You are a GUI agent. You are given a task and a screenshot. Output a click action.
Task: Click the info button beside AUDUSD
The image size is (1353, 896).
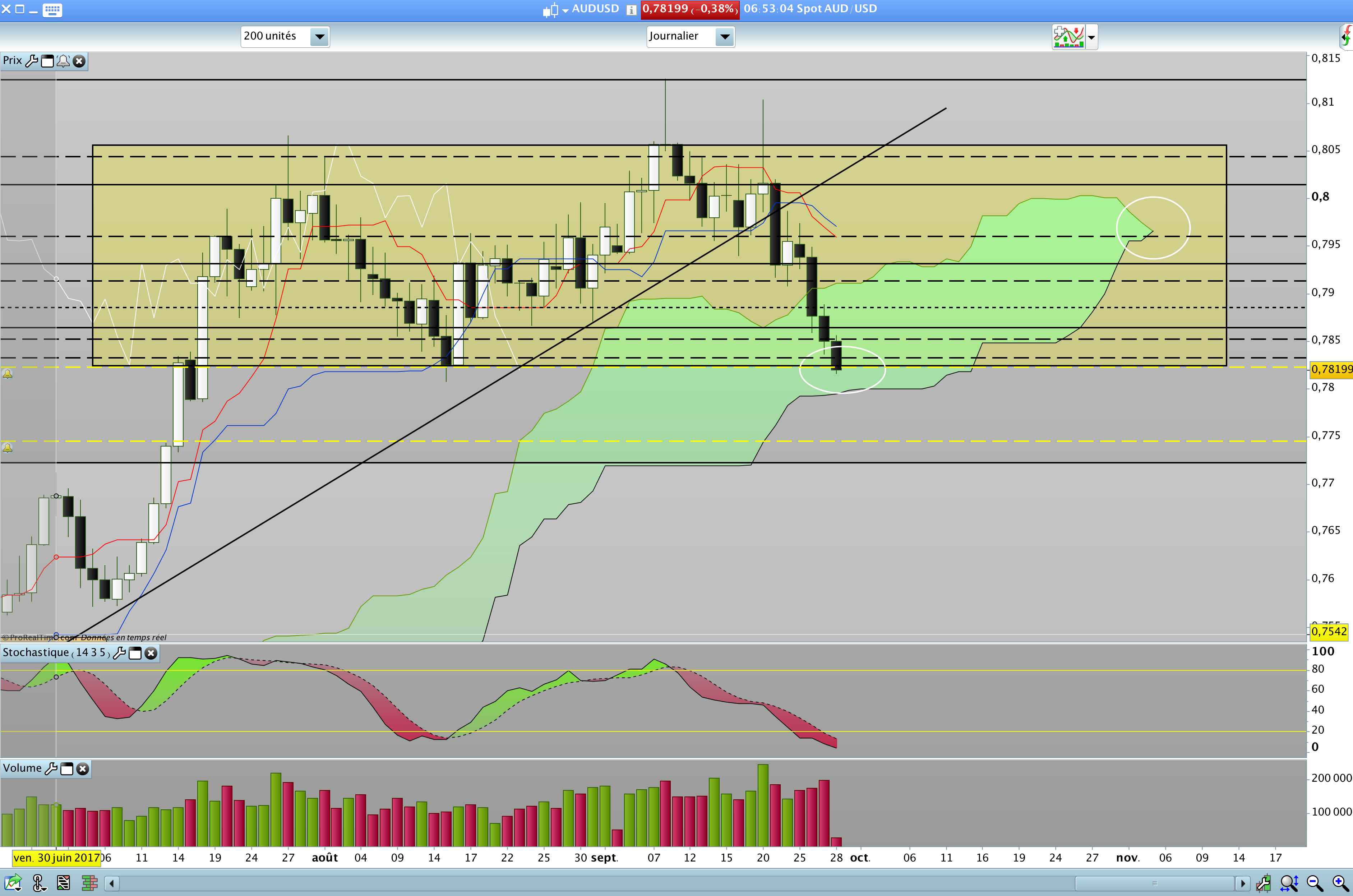coord(631,10)
